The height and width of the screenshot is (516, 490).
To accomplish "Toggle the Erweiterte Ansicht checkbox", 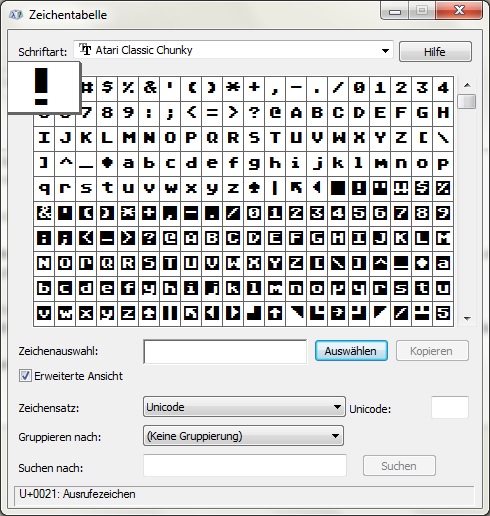I will click(x=25, y=376).
